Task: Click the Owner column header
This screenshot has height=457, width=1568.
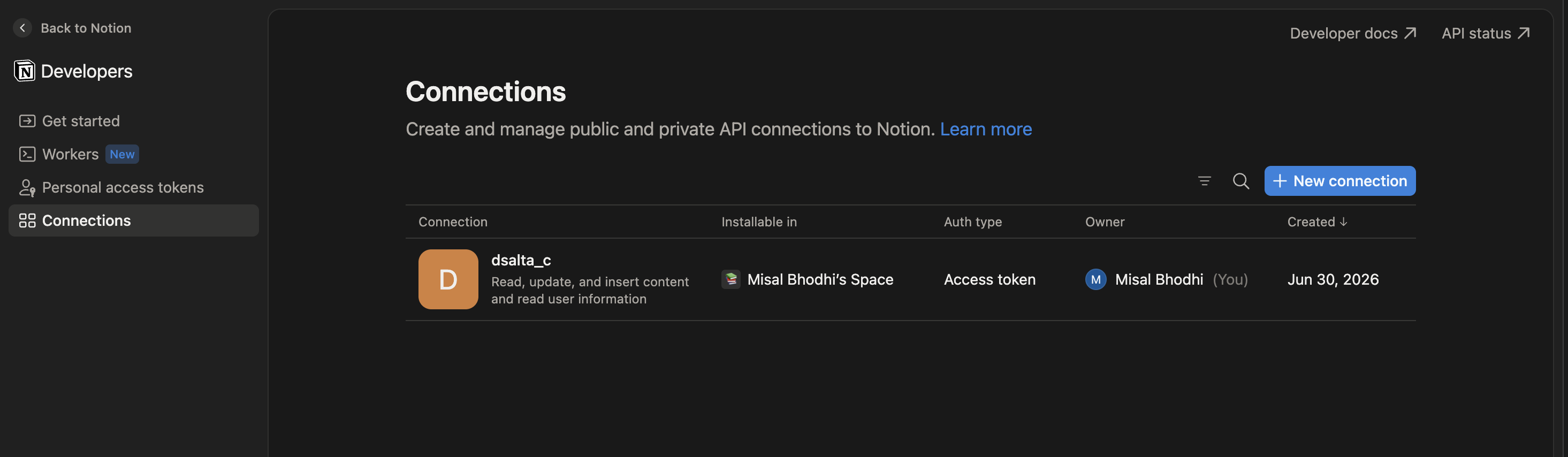Action: click(x=1104, y=222)
